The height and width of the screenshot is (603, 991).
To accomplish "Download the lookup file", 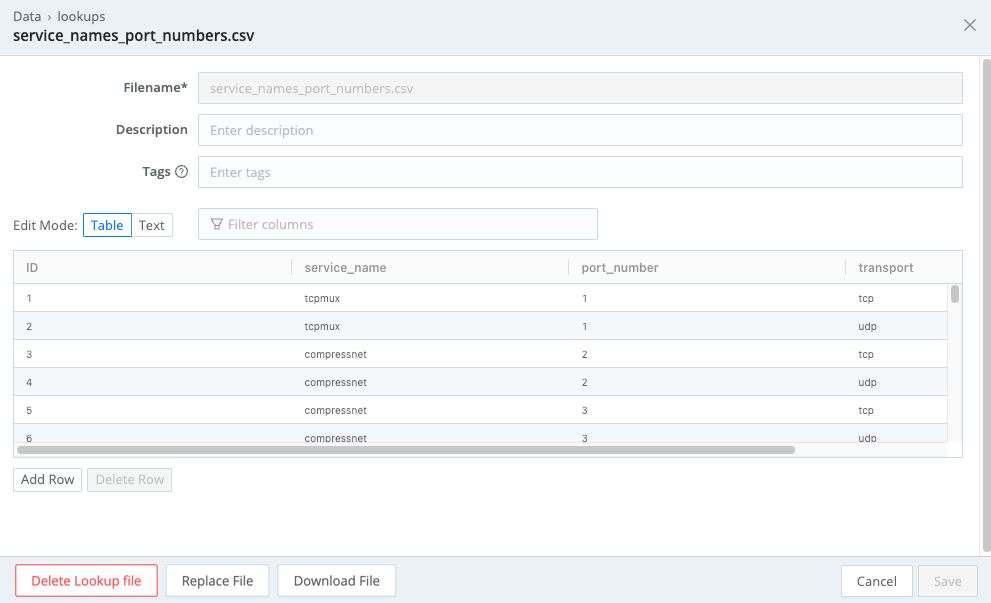I will tap(337, 581).
